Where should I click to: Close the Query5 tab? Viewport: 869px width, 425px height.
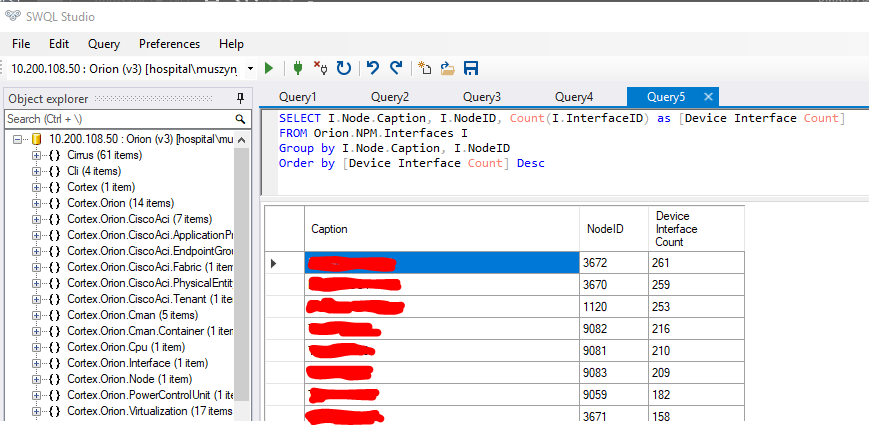(708, 97)
